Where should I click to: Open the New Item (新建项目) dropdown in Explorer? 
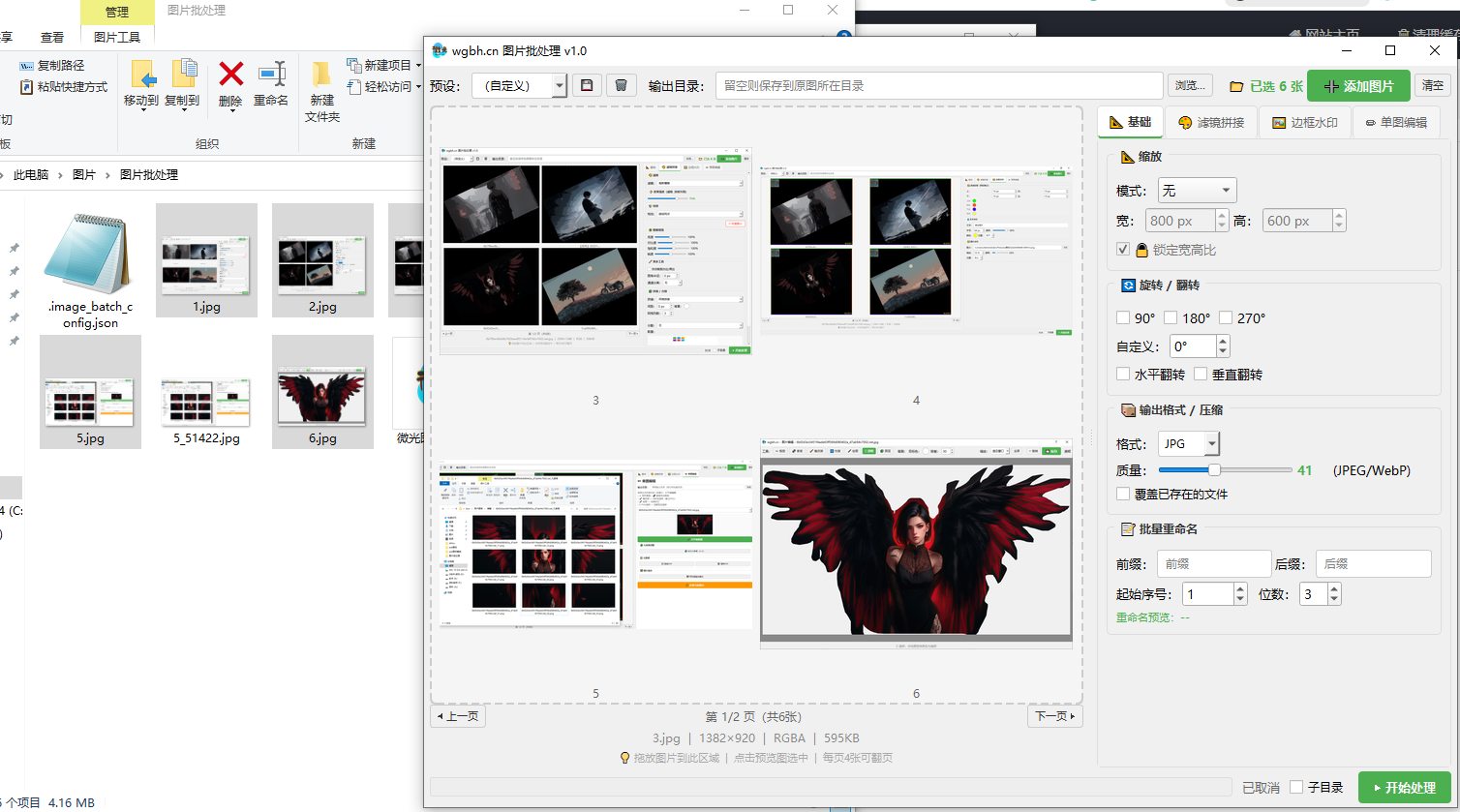(382, 65)
